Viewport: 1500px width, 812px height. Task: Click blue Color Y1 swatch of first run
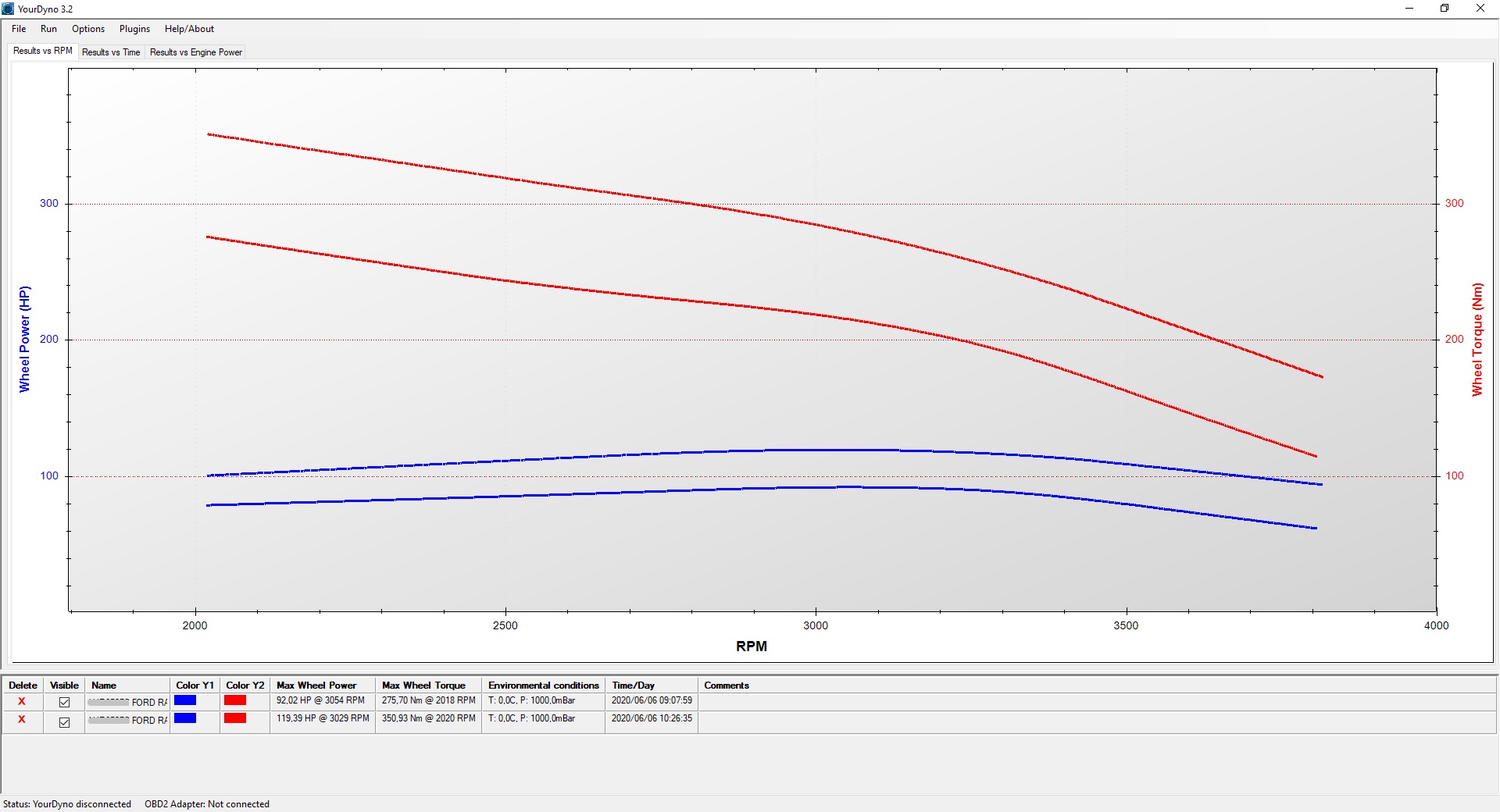(185, 700)
